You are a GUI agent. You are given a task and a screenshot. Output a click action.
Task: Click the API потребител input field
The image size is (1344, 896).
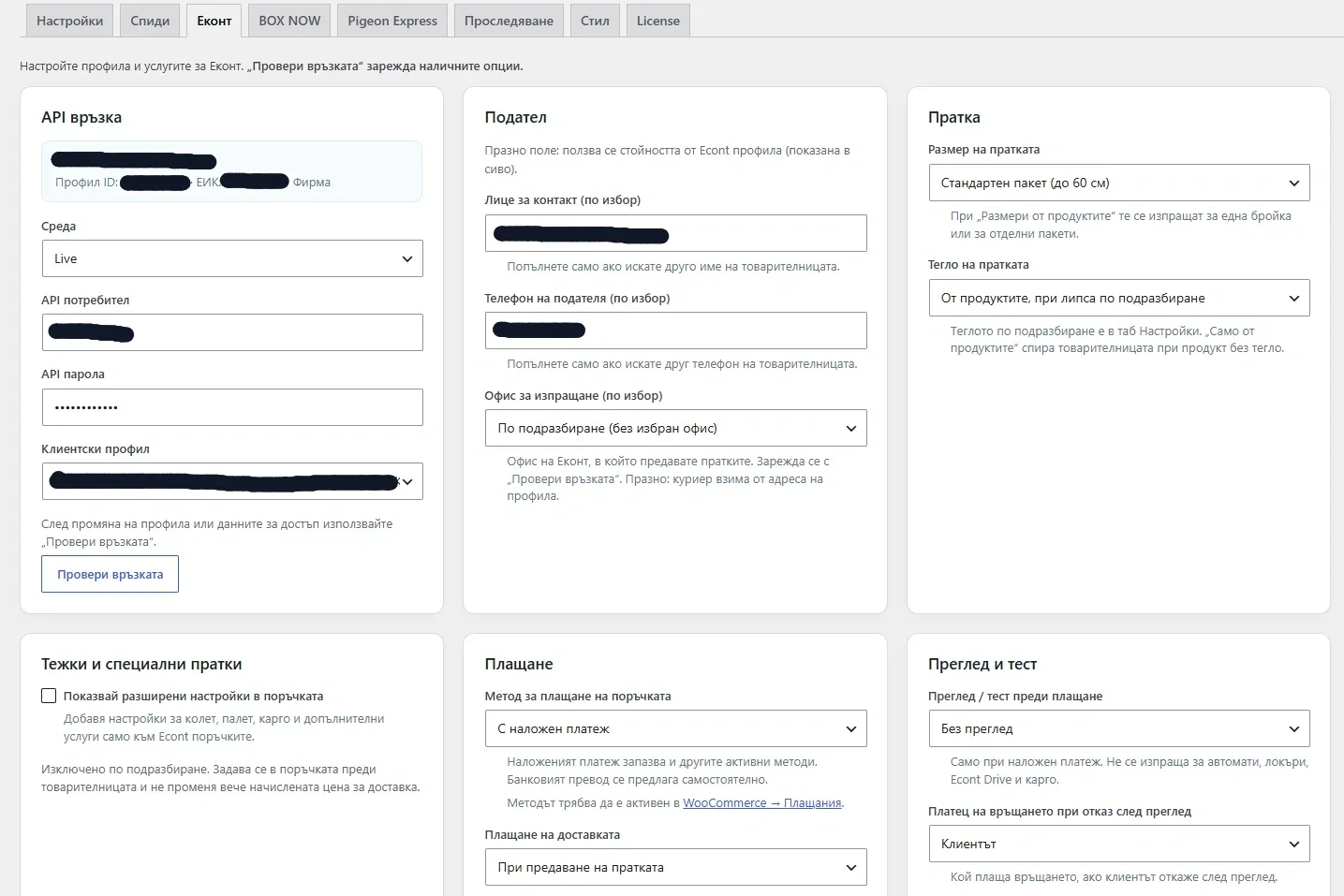[x=232, y=332]
